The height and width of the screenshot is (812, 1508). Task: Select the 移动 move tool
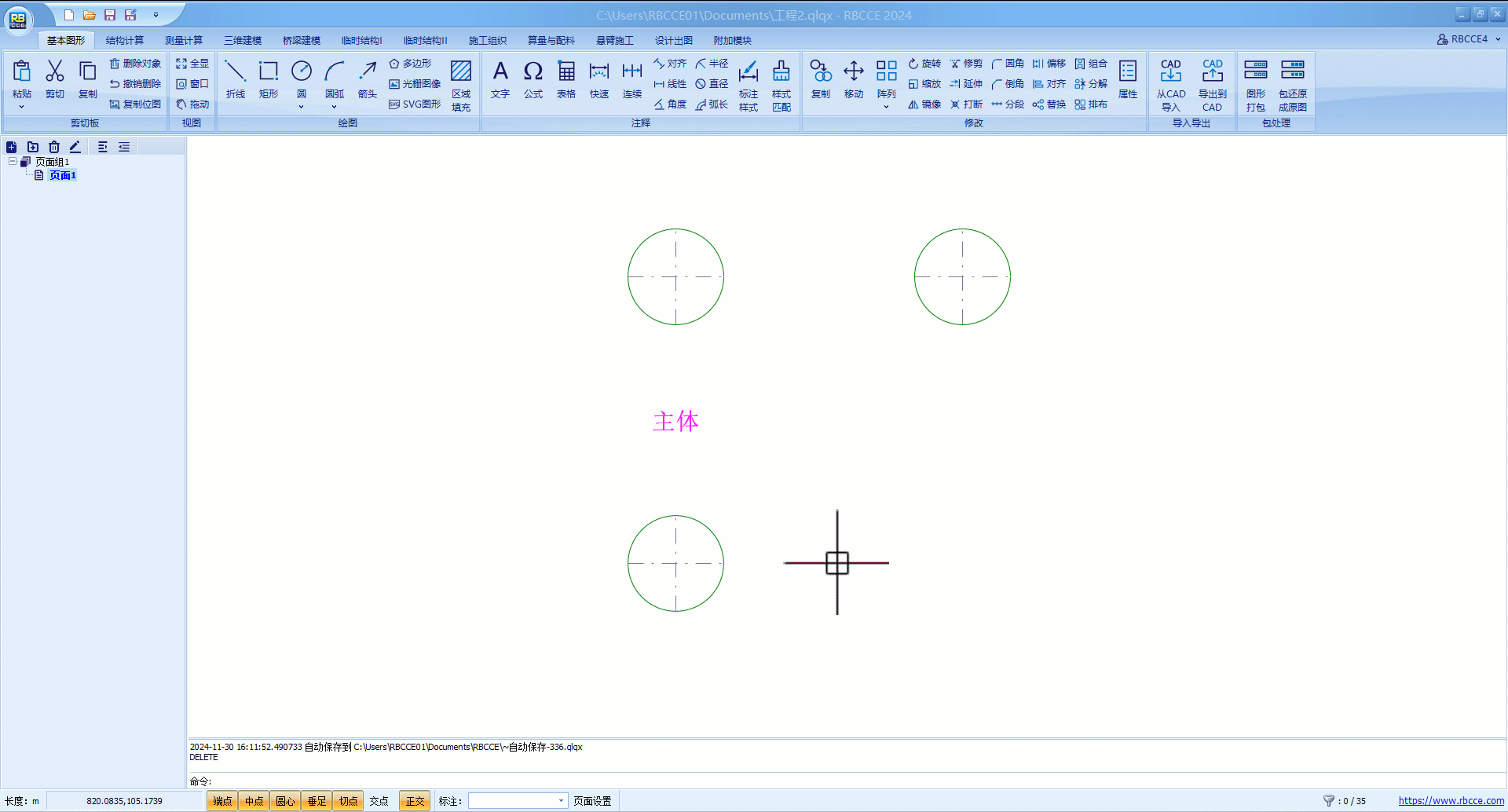[x=854, y=79]
